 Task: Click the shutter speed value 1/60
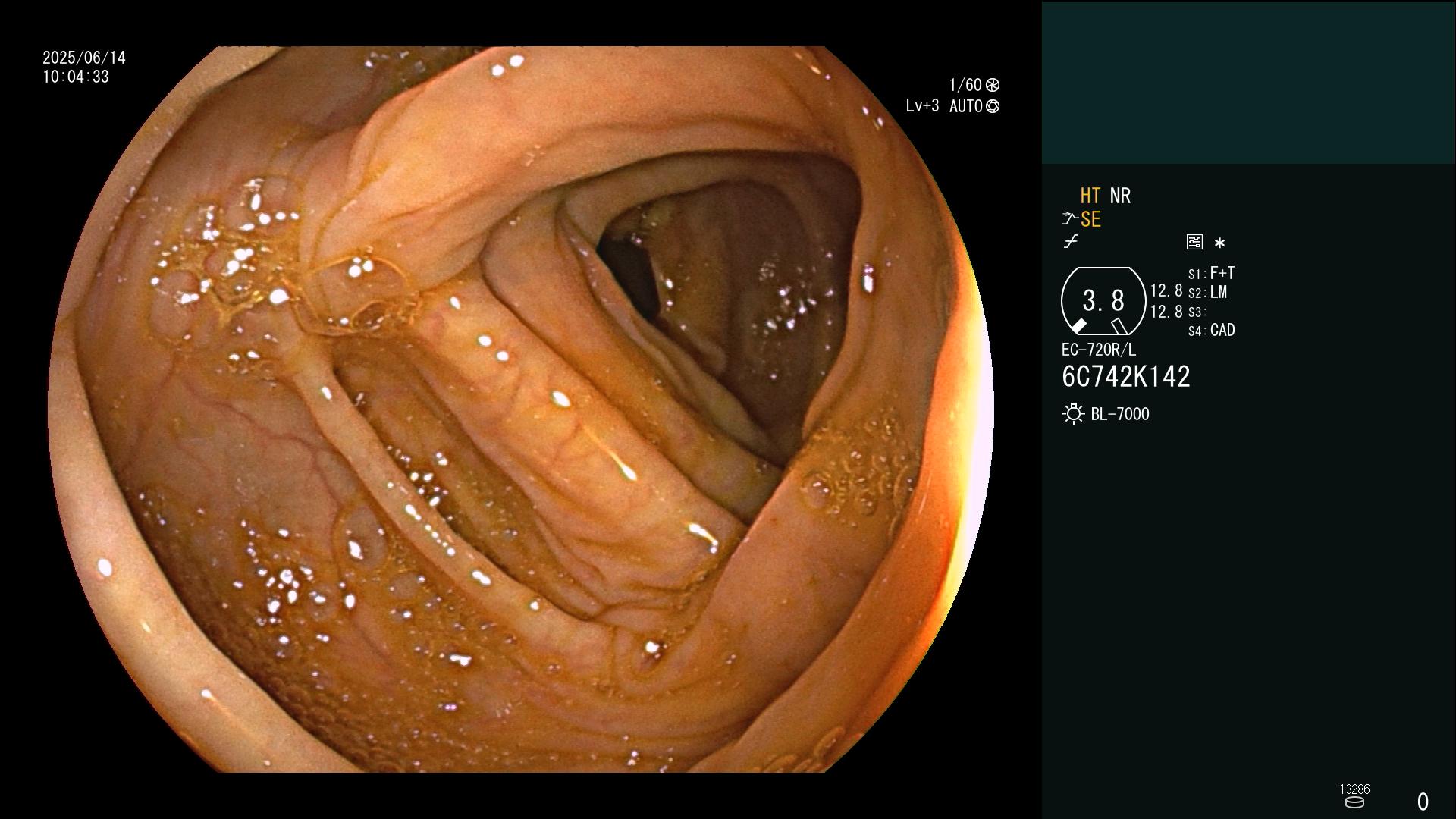click(x=965, y=85)
